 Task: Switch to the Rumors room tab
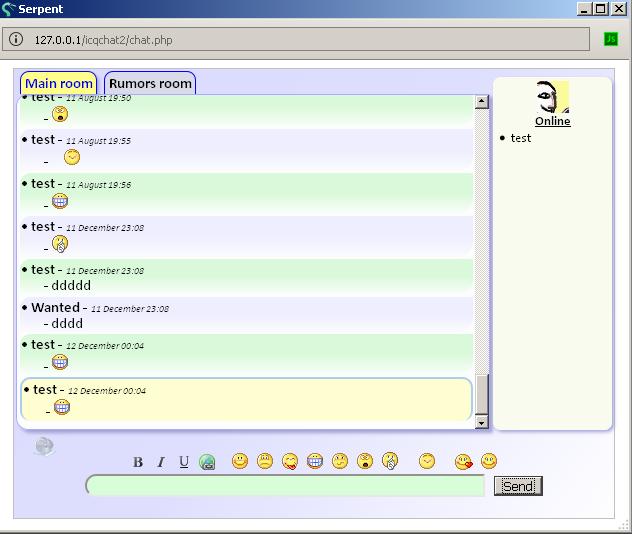point(150,83)
